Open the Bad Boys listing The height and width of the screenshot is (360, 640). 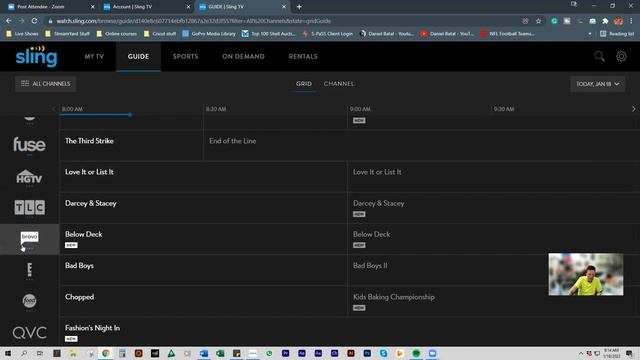tap(203, 270)
